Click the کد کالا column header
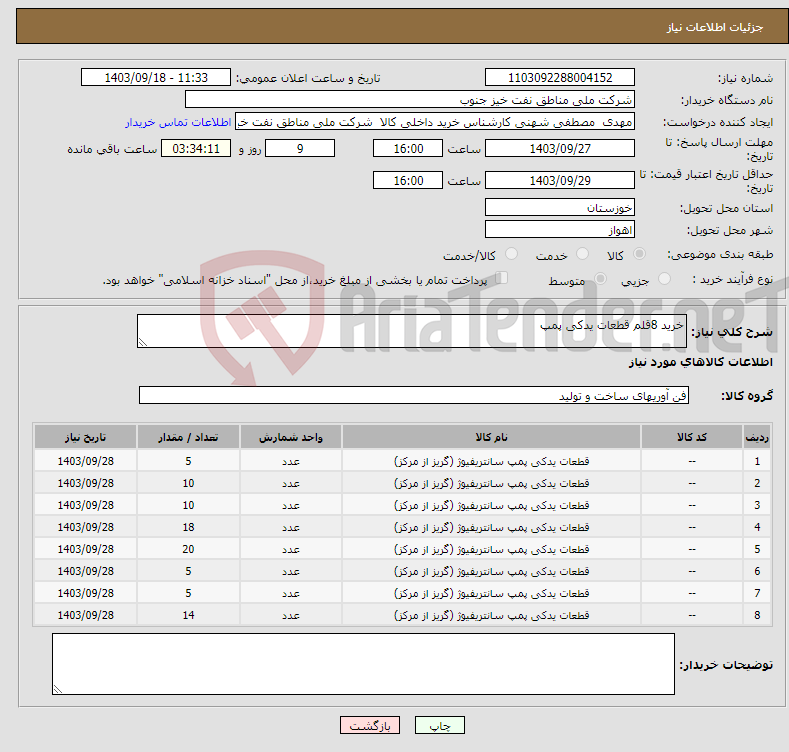789x752 pixels. coord(692,437)
